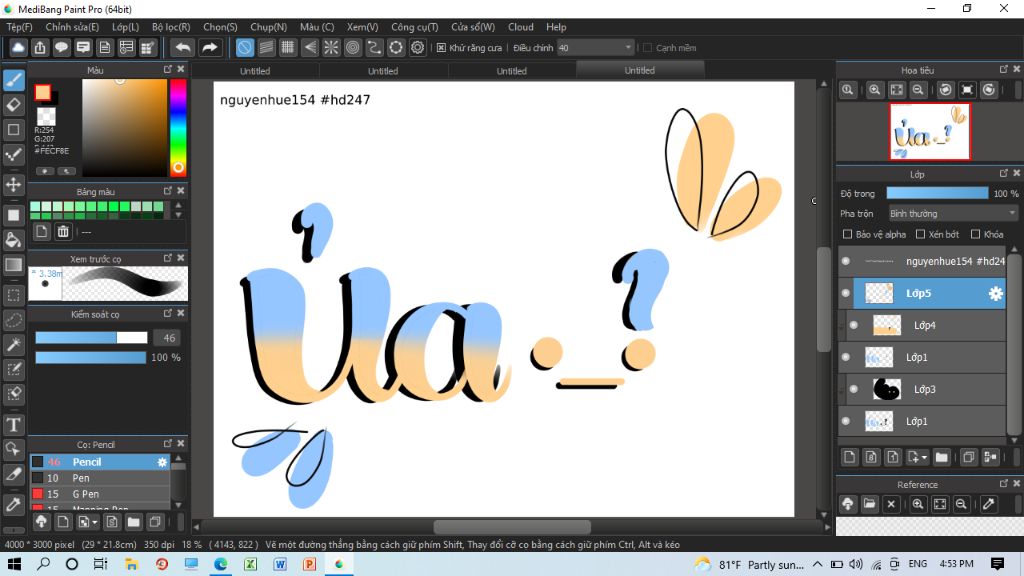Screen dimensions: 1024x576
Task: Open reference image folder icon
Action: coord(869,504)
